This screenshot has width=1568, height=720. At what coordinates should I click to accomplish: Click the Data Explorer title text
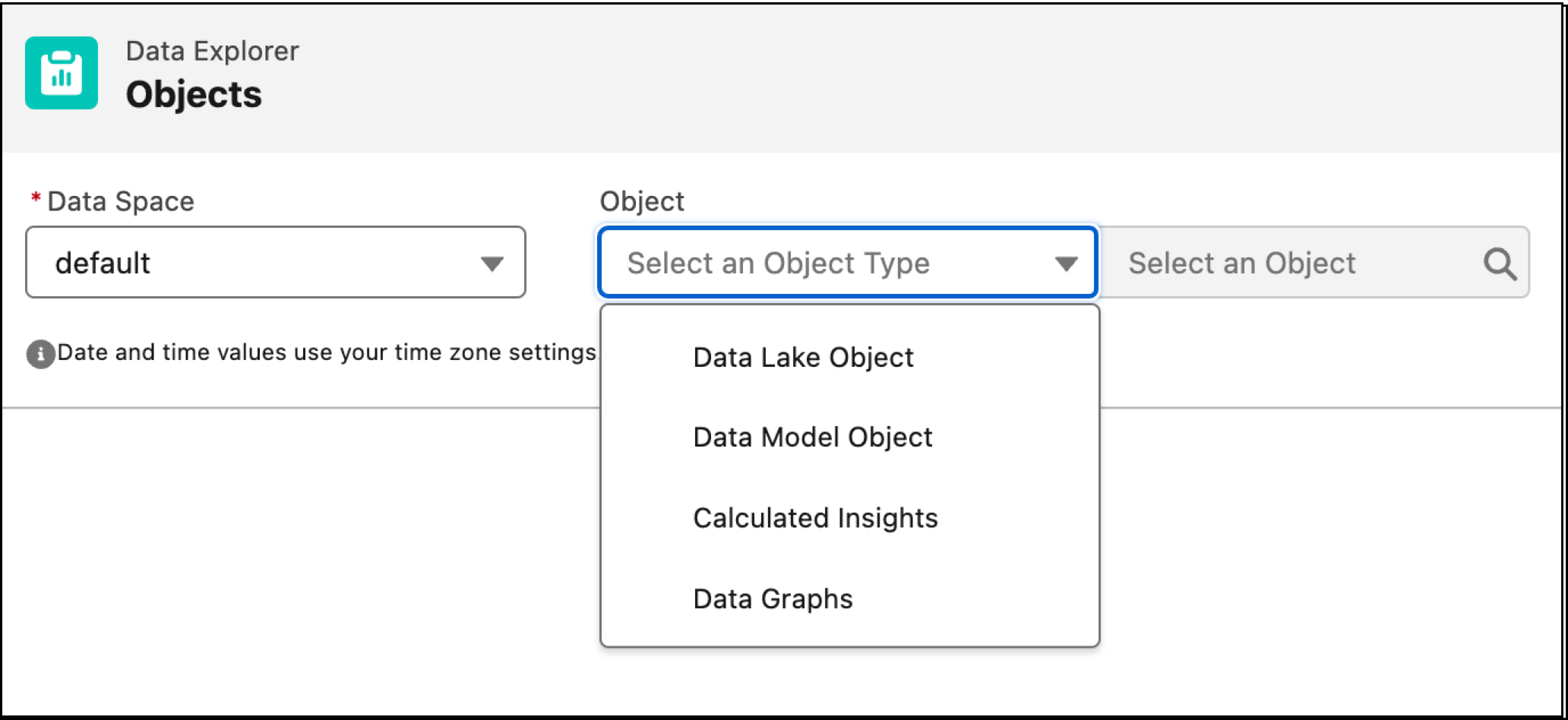[x=213, y=51]
